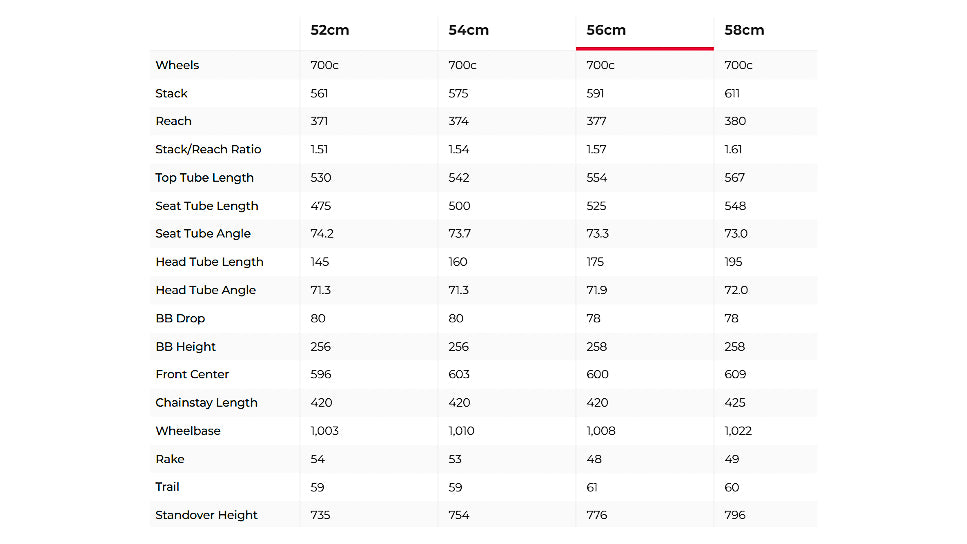Click the Seat Tube Angle row label

(x=203, y=234)
